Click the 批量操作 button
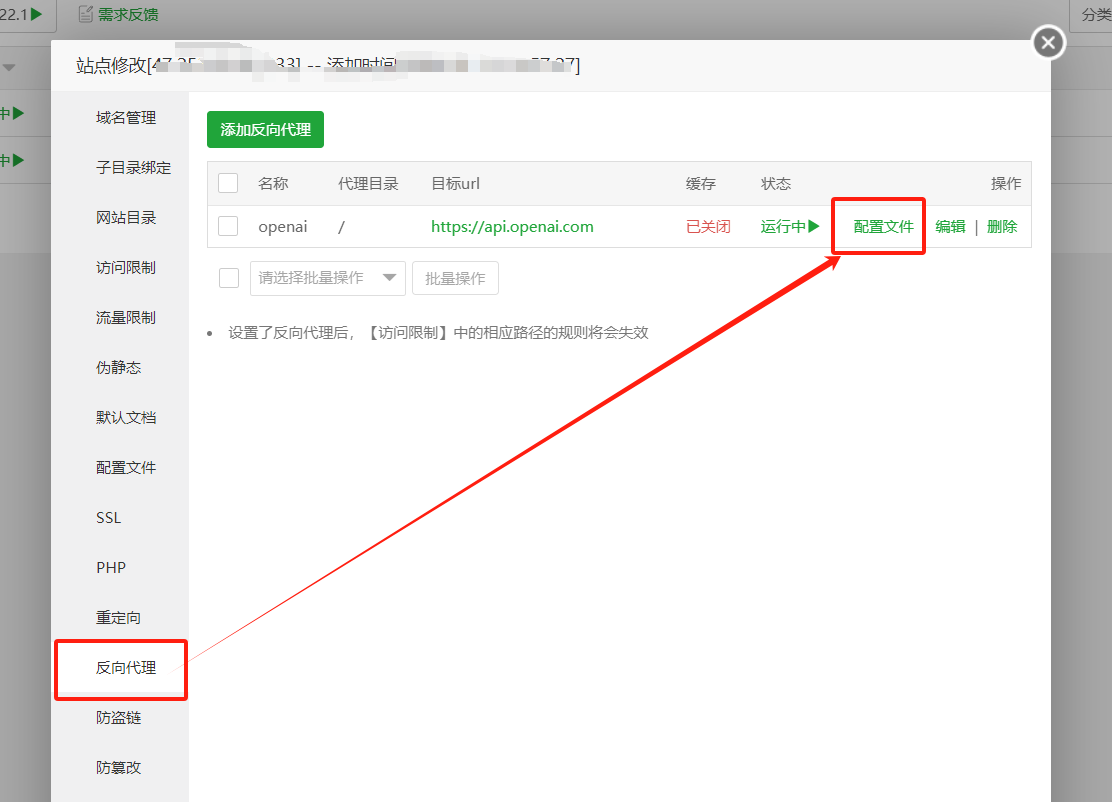 point(455,278)
